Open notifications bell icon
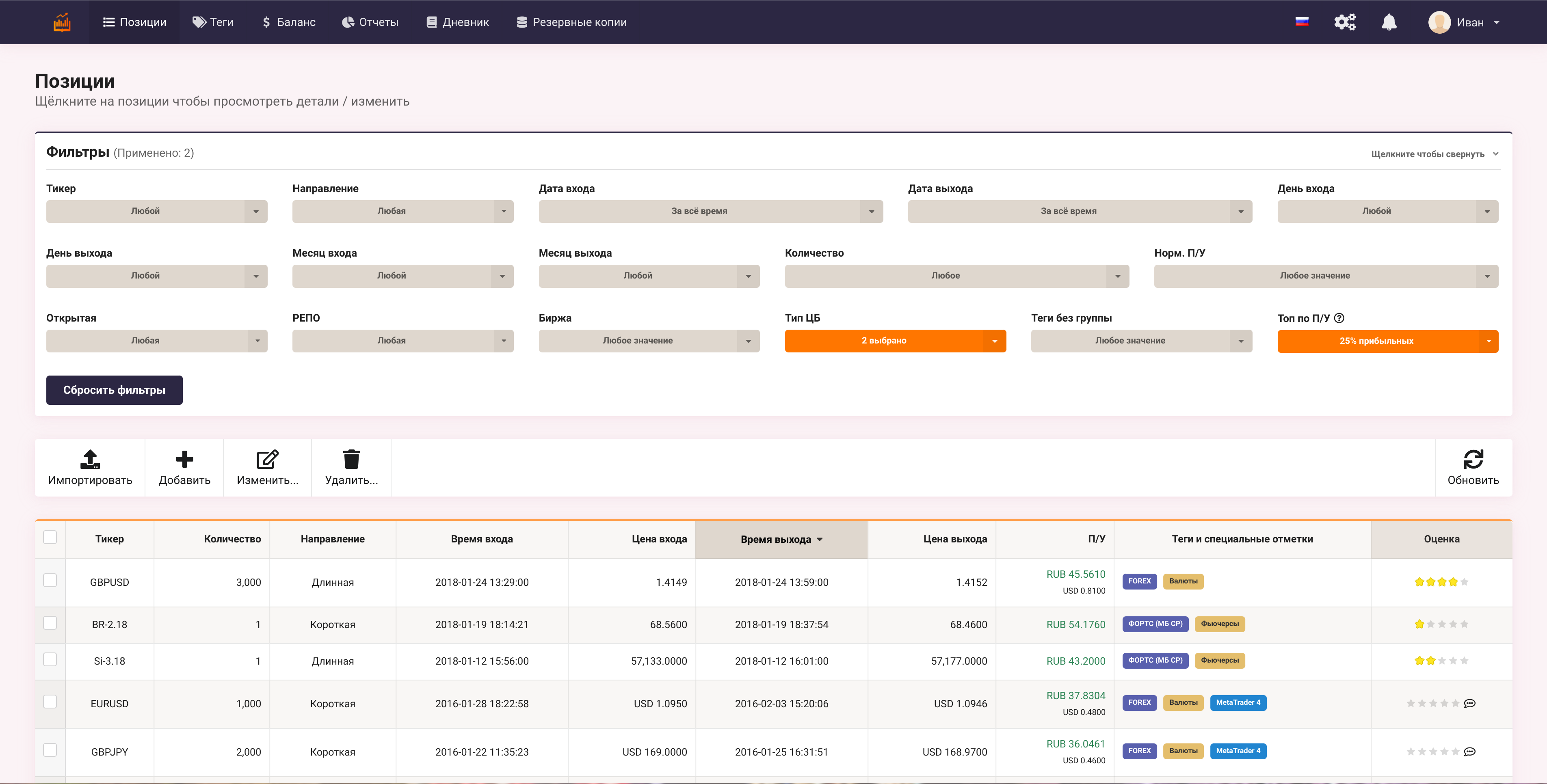Viewport: 1547px width, 784px height. (x=1389, y=22)
